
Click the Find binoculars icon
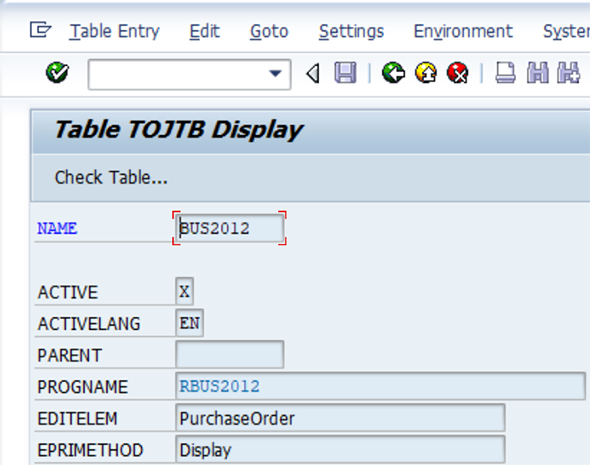(538, 73)
